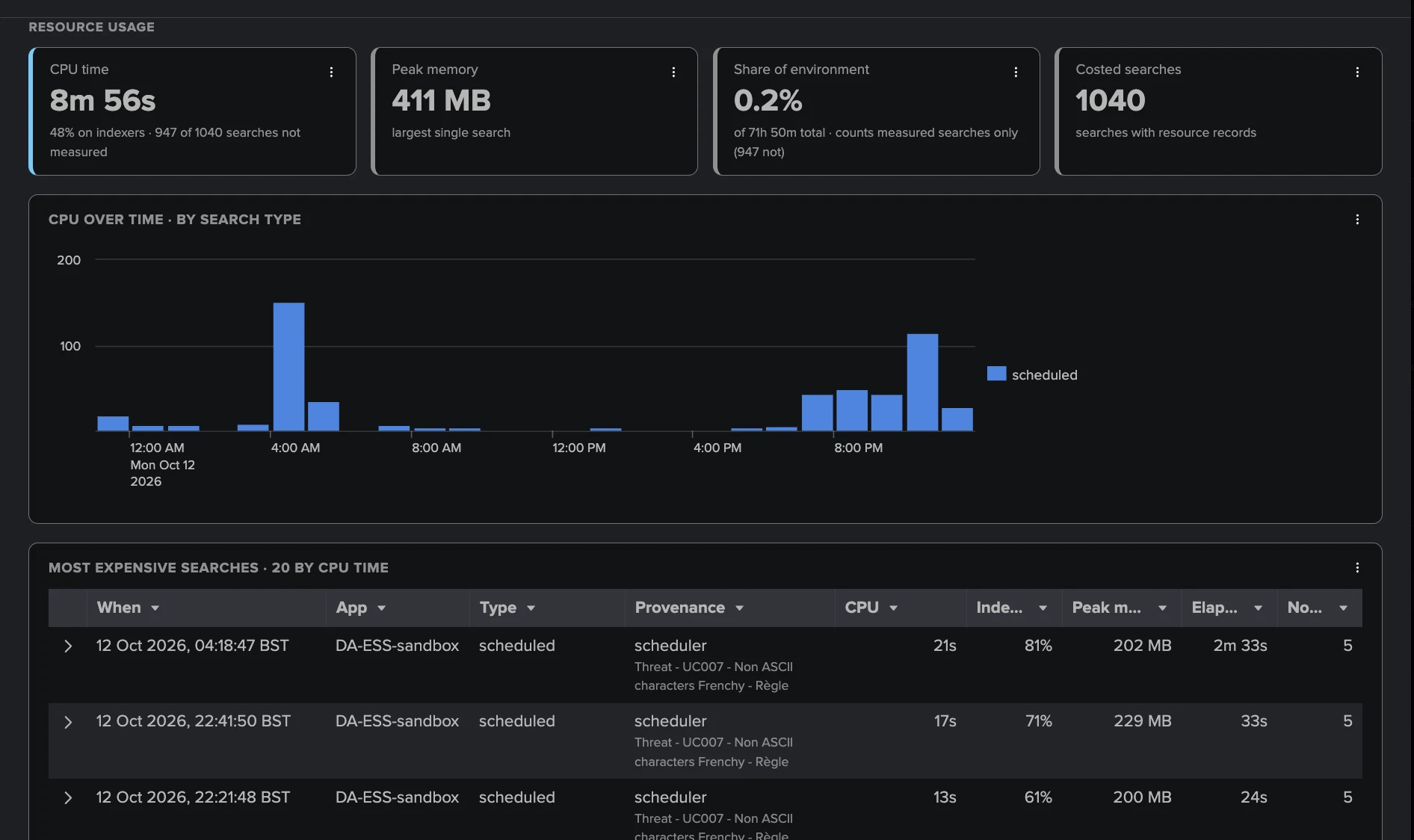This screenshot has width=1414, height=840.
Task: Click the 33s elapsed cell
Action: coord(1253,721)
